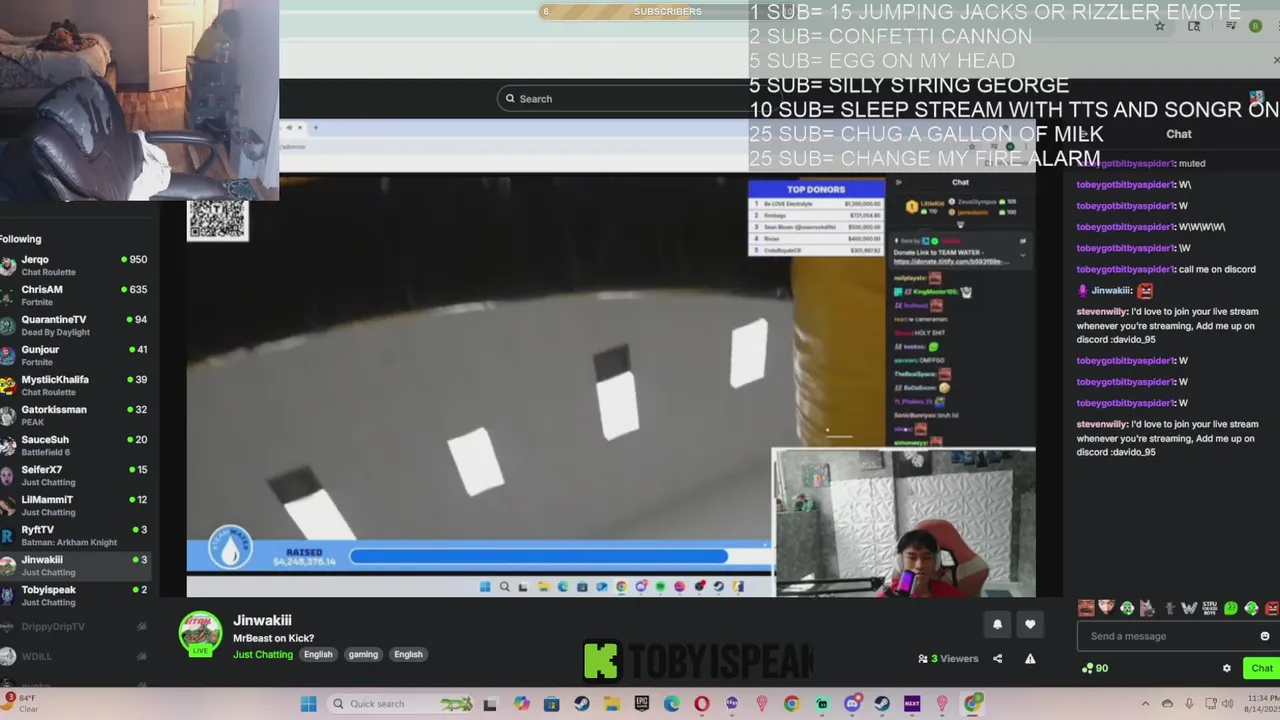Open Discord from the taskbar
The height and width of the screenshot is (720, 1280).
point(851,704)
